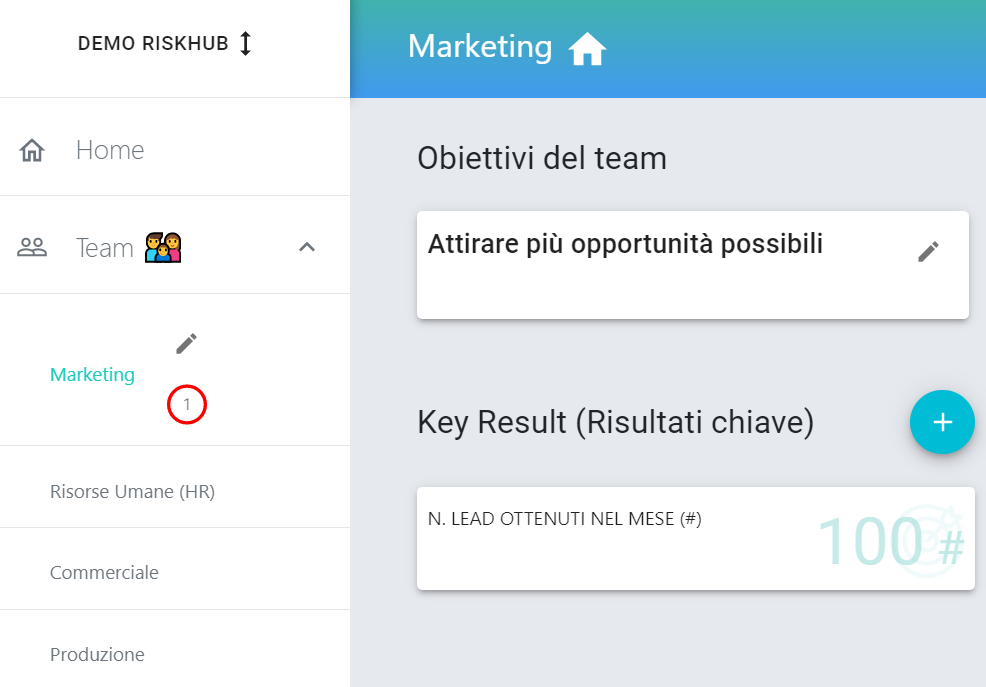The width and height of the screenshot is (986, 687).
Task: Click the house icon beside Home in sidebar
Action: pos(32,150)
